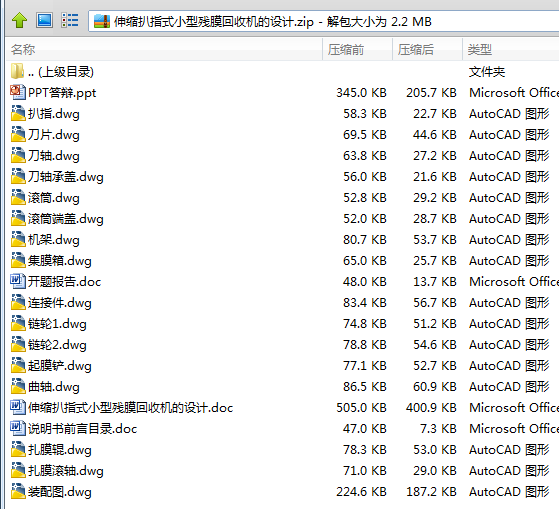Screen dimensions: 559x509
Task: Click the AutoCAD icon of 起膜铲.dwg
Action: (18, 365)
